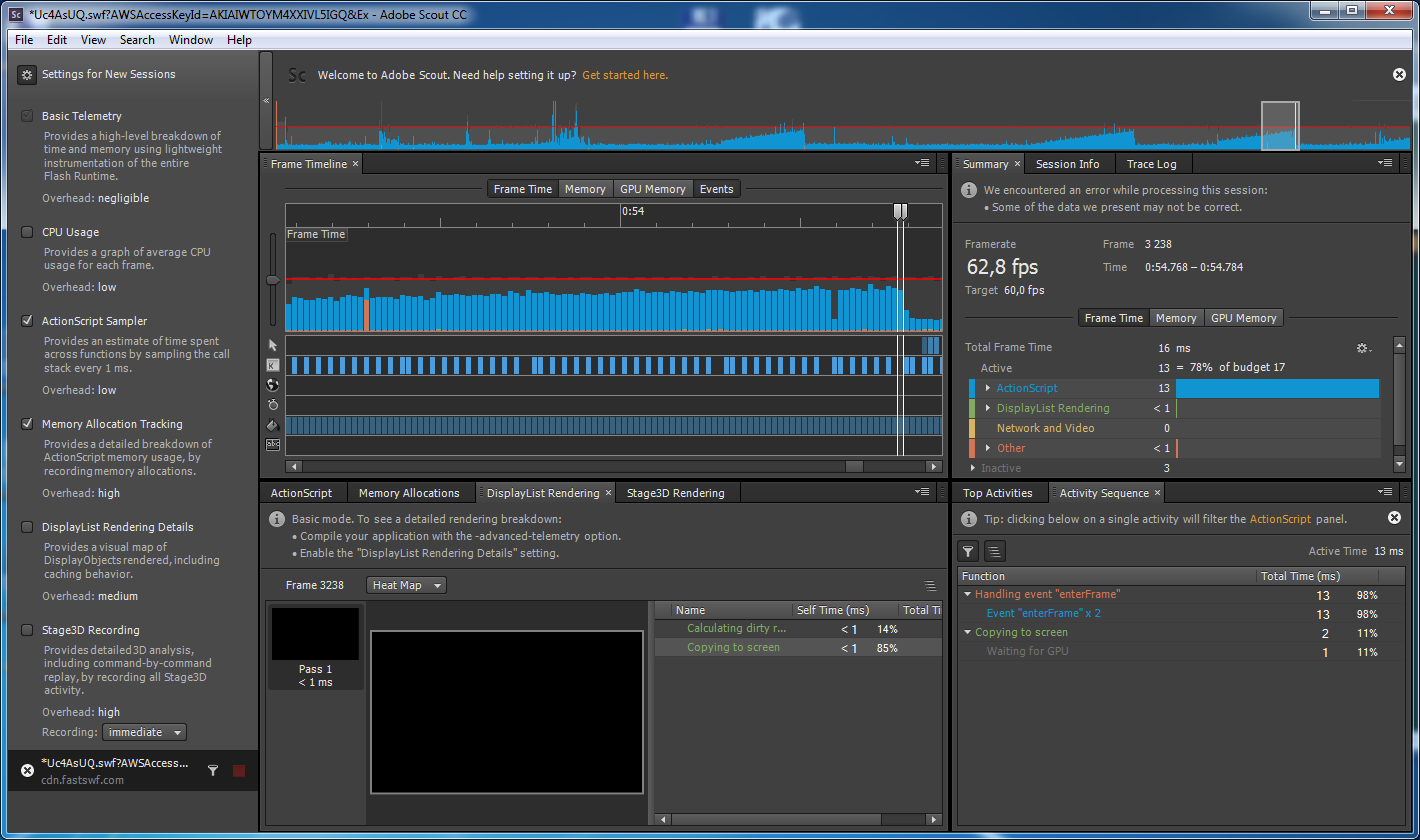The height and width of the screenshot is (840, 1420).
Task: Close the Frame Timeline tab
Action: (355, 164)
